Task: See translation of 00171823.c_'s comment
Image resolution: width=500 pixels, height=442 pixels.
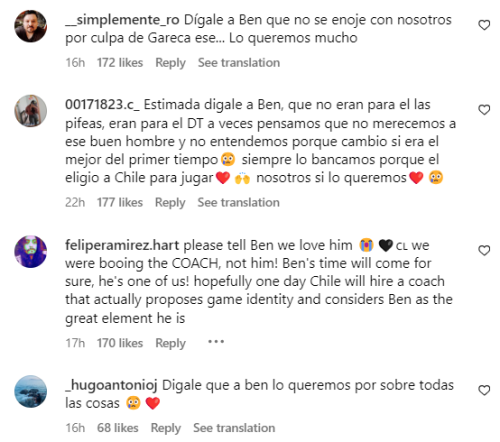Action: tap(239, 202)
